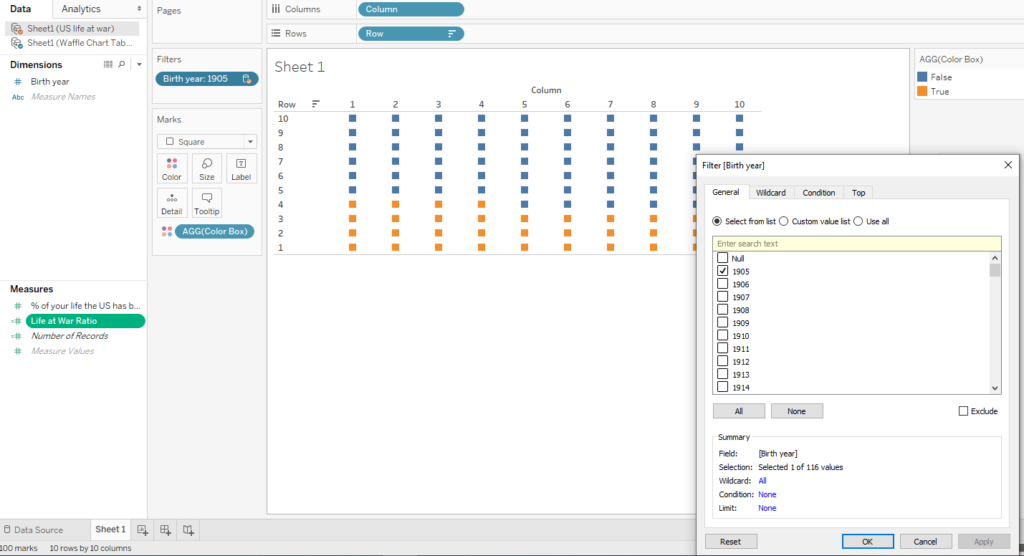The width and height of the screenshot is (1024, 556).
Task: Click the Cancel button
Action: pos(925,542)
